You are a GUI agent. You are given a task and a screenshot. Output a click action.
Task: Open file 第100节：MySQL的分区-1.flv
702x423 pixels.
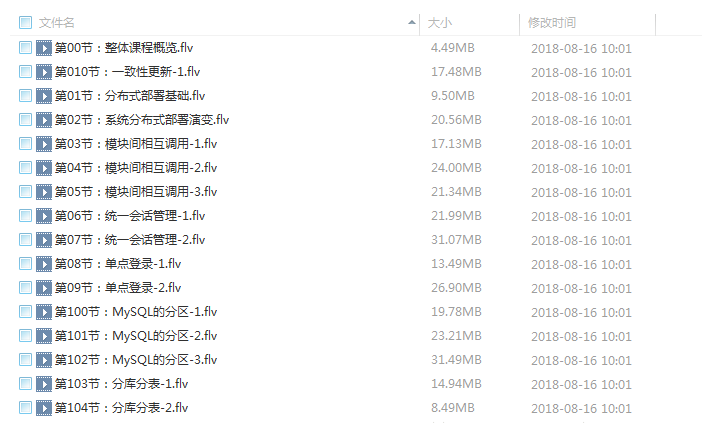pyautogui.click(x=136, y=312)
